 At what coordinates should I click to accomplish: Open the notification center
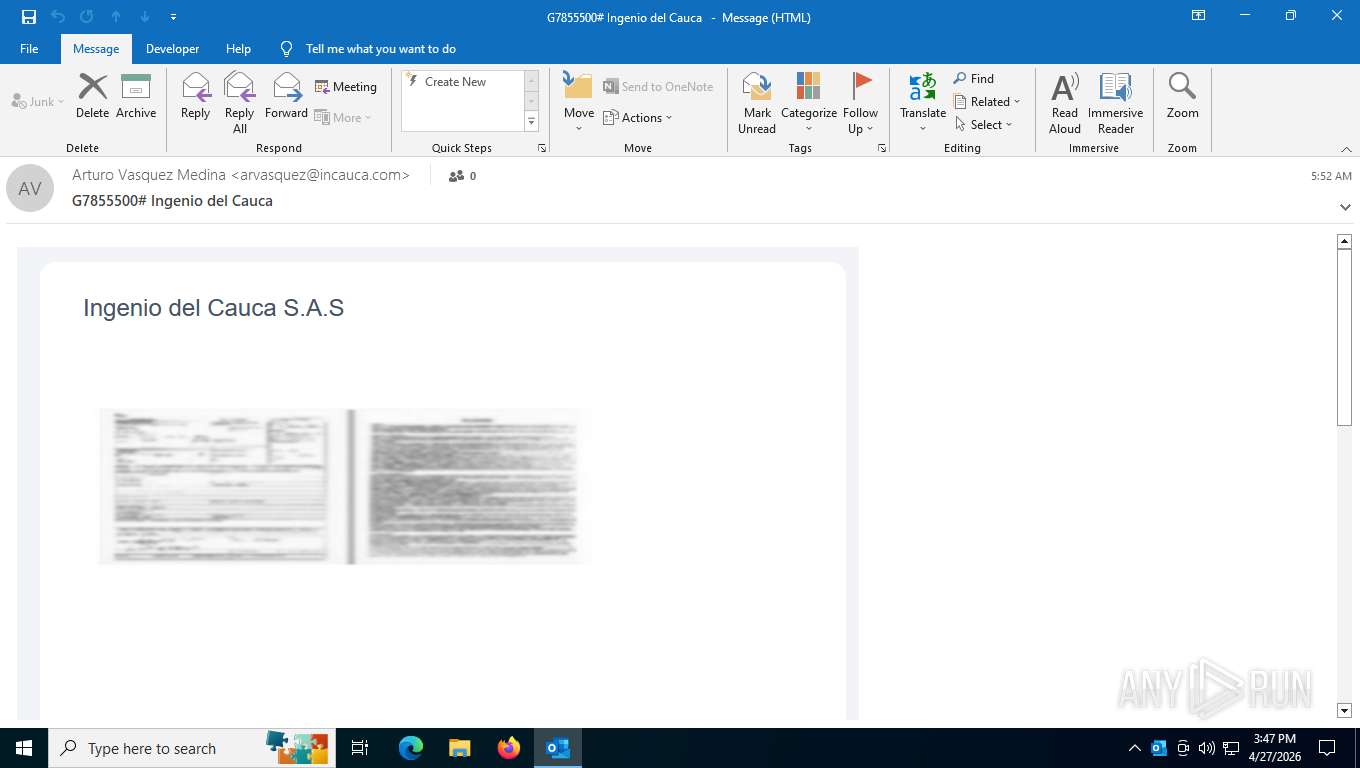[x=1327, y=748]
